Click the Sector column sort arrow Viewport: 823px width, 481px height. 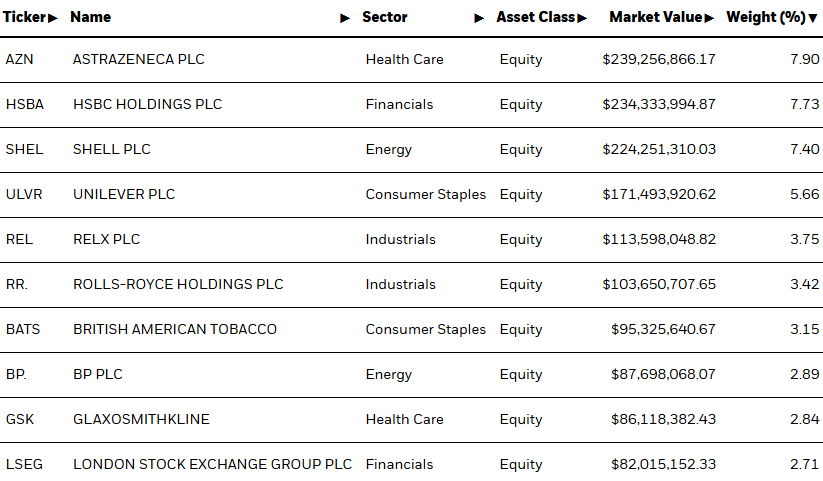[x=479, y=18]
